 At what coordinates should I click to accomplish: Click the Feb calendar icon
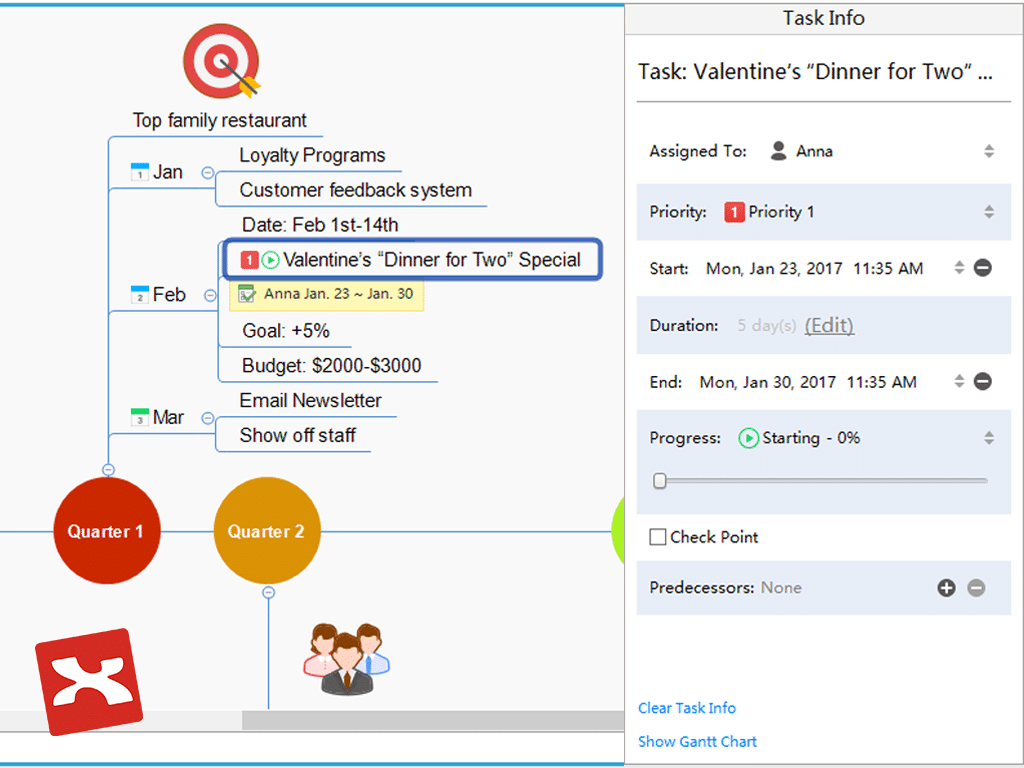[140, 295]
